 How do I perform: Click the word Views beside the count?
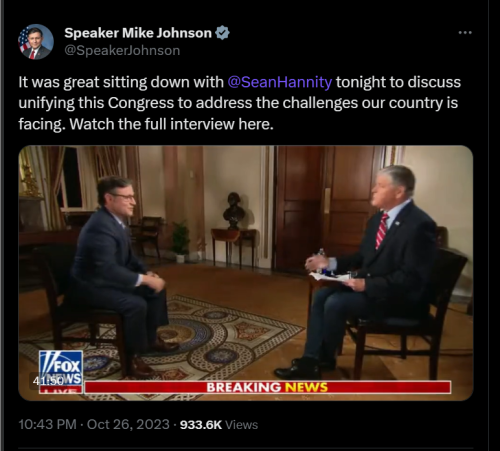pyautogui.click(x=242, y=425)
